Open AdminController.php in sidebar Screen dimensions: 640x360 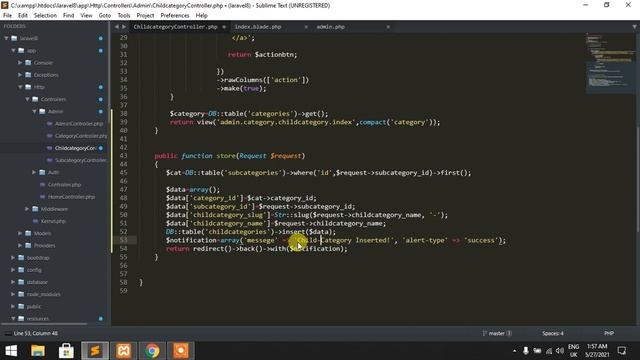[79, 124]
